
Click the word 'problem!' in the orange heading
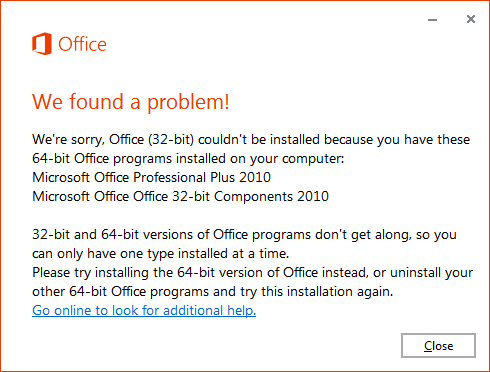coord(188,102)
